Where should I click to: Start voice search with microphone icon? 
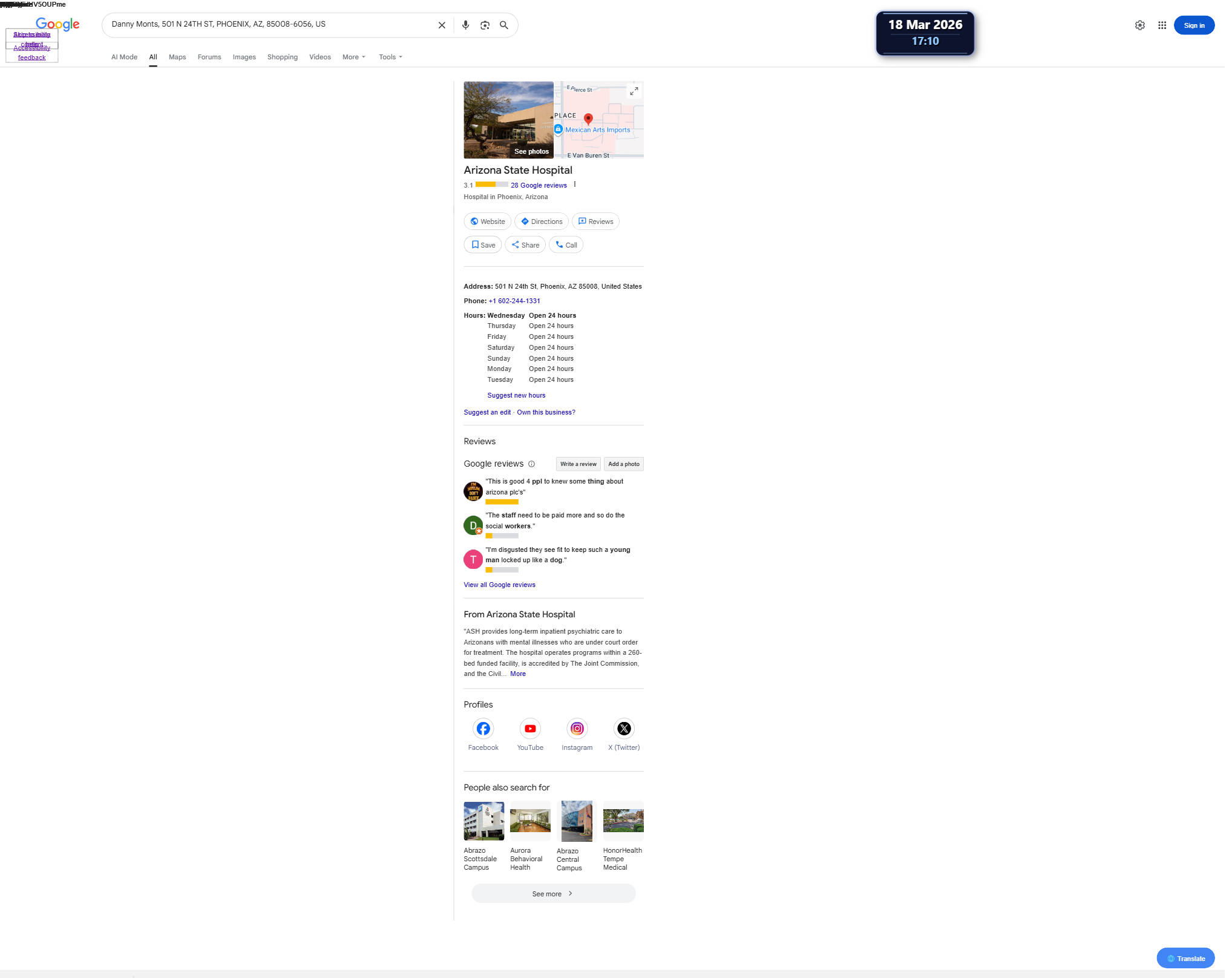(465, 25)
